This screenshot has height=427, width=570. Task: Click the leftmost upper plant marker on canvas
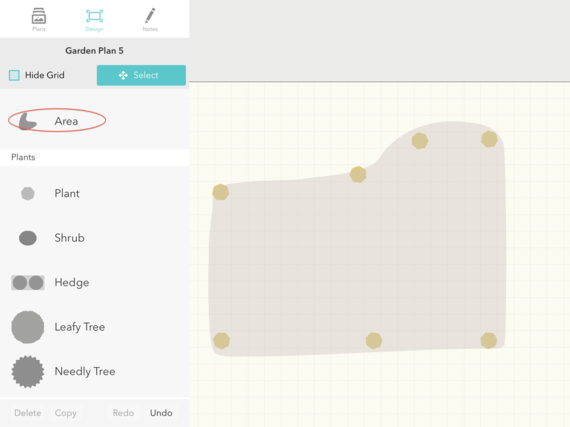point(221,192)
